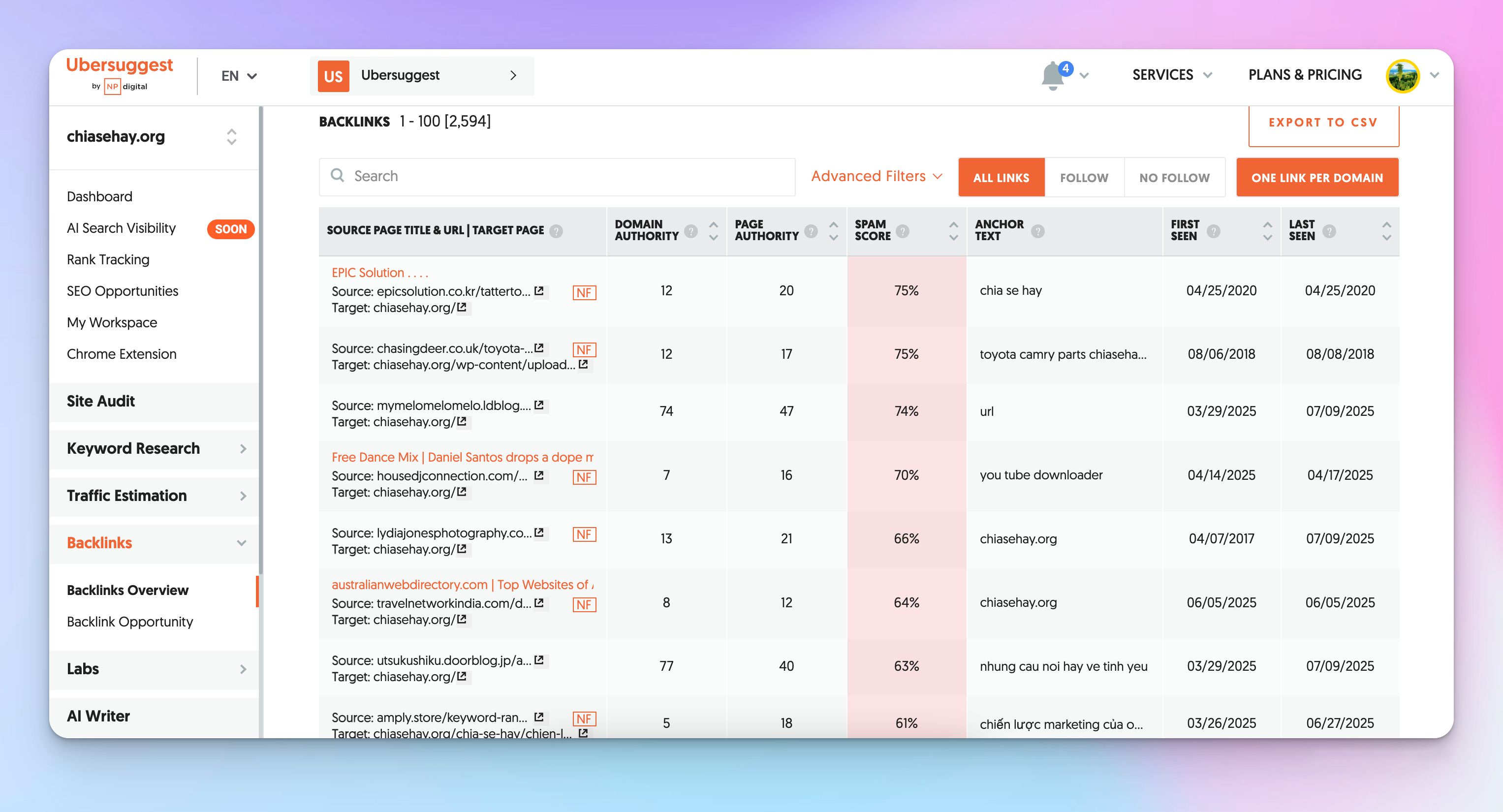Click the search magnifier icon
The height and width of the screenshot is (812, 1503).
coord(337,176)
